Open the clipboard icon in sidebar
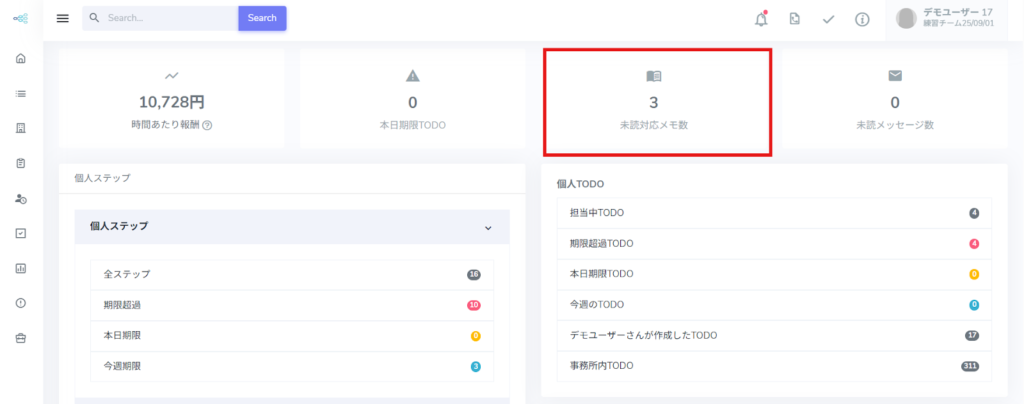 coord(20,163)
